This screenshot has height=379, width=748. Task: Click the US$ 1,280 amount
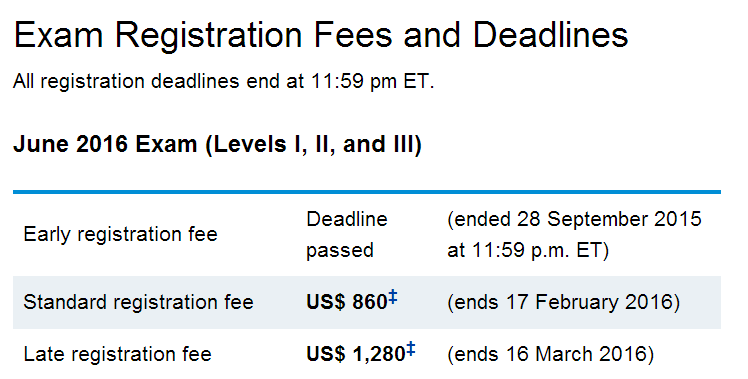tap(355, 354)
